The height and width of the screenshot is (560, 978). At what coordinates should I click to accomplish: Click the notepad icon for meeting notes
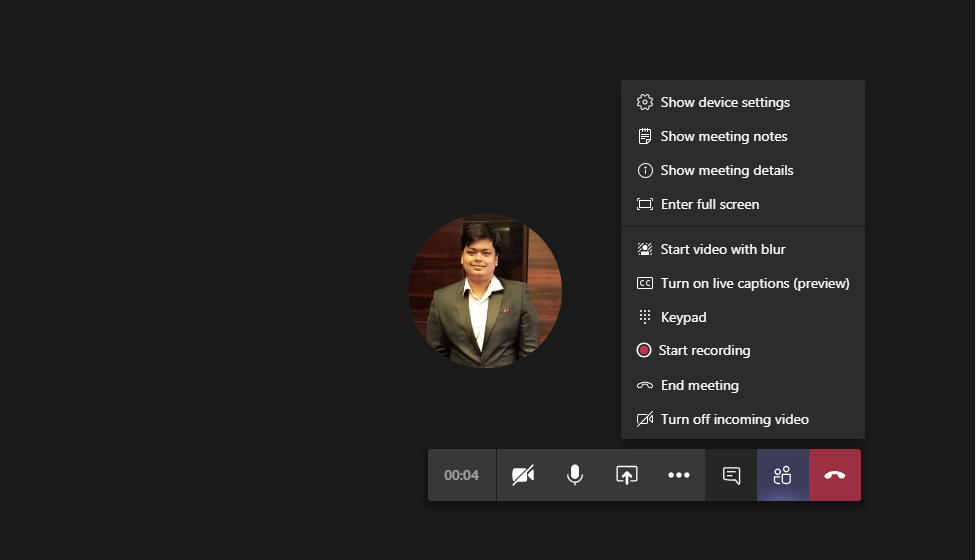point(644,136)
